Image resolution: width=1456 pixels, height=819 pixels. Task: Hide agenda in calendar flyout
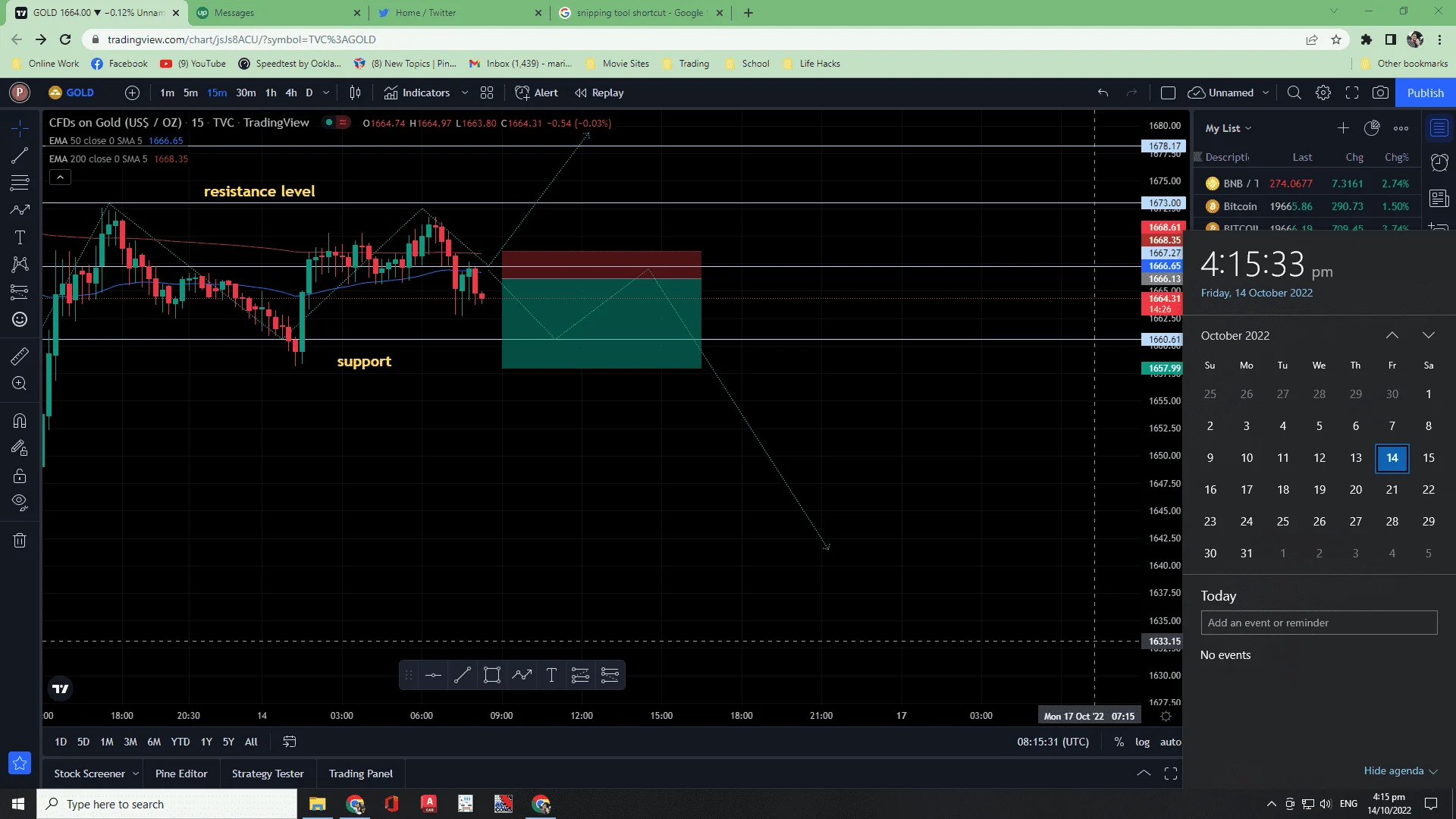[1401, 770]
